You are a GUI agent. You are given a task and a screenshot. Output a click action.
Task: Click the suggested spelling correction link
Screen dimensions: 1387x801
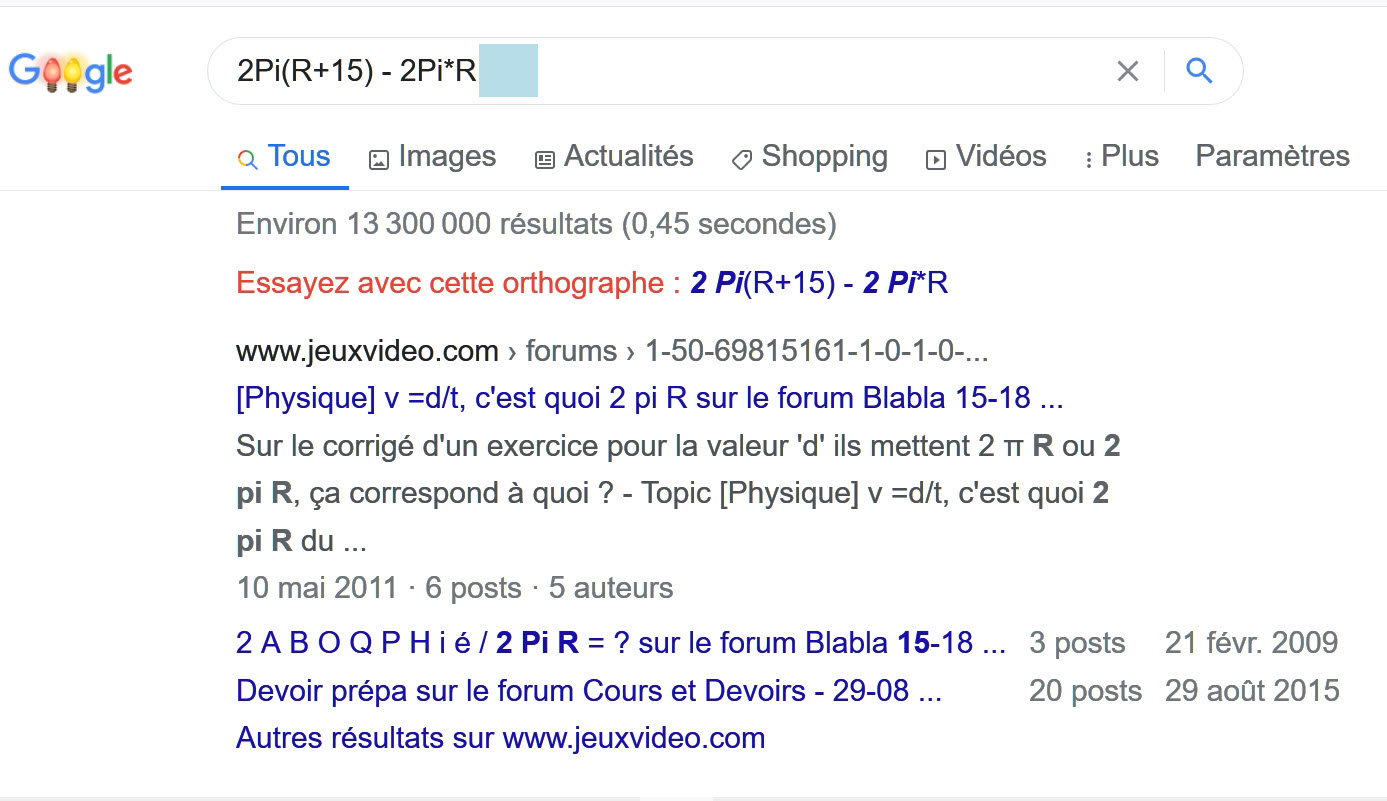click(x=819, y=284)
